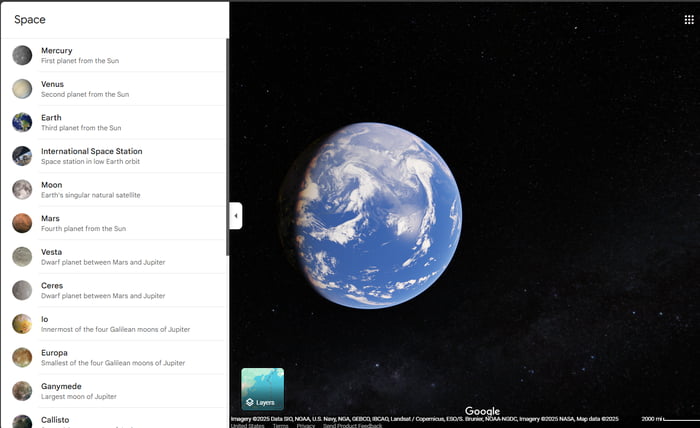
Task: Click the Earth globe thumbnail in the list
Action: tap(22, 122)
